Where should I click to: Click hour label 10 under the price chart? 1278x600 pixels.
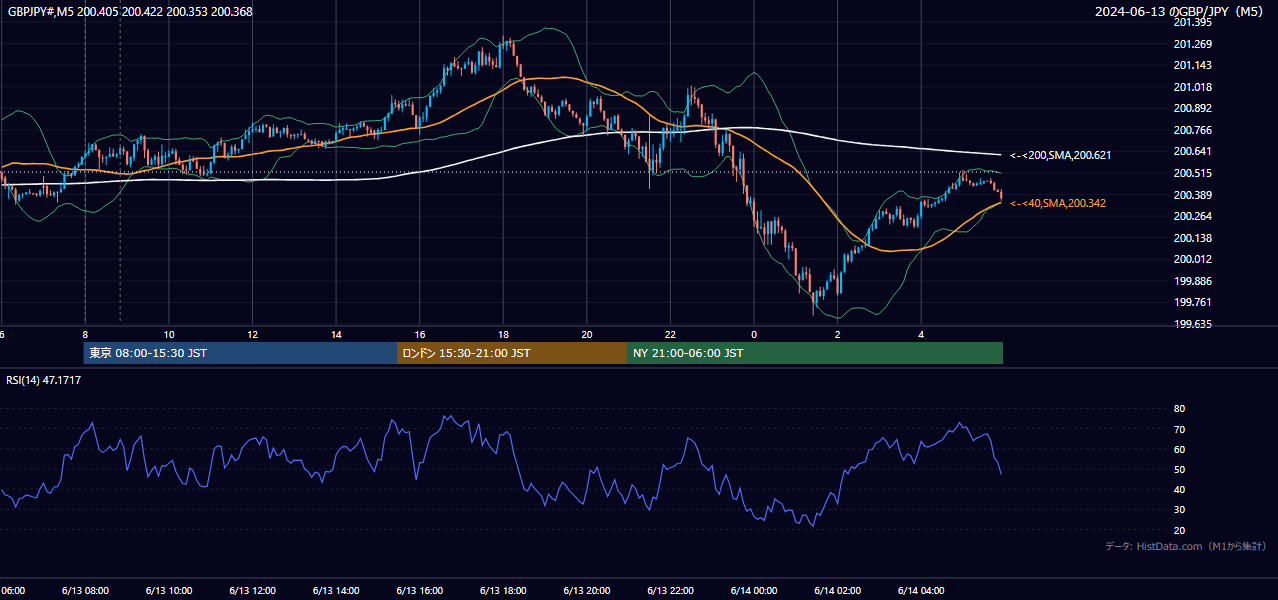[169, 335]
